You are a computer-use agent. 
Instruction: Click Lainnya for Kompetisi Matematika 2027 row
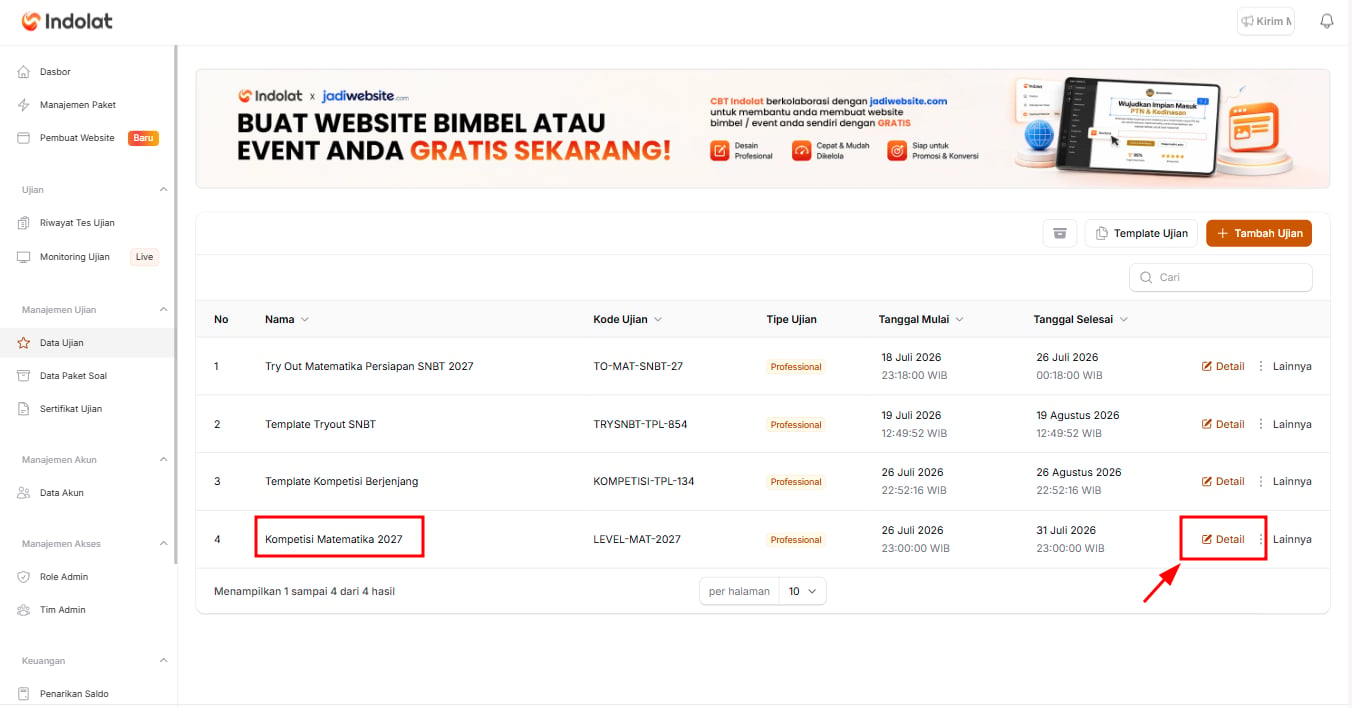coord(1292,539)
